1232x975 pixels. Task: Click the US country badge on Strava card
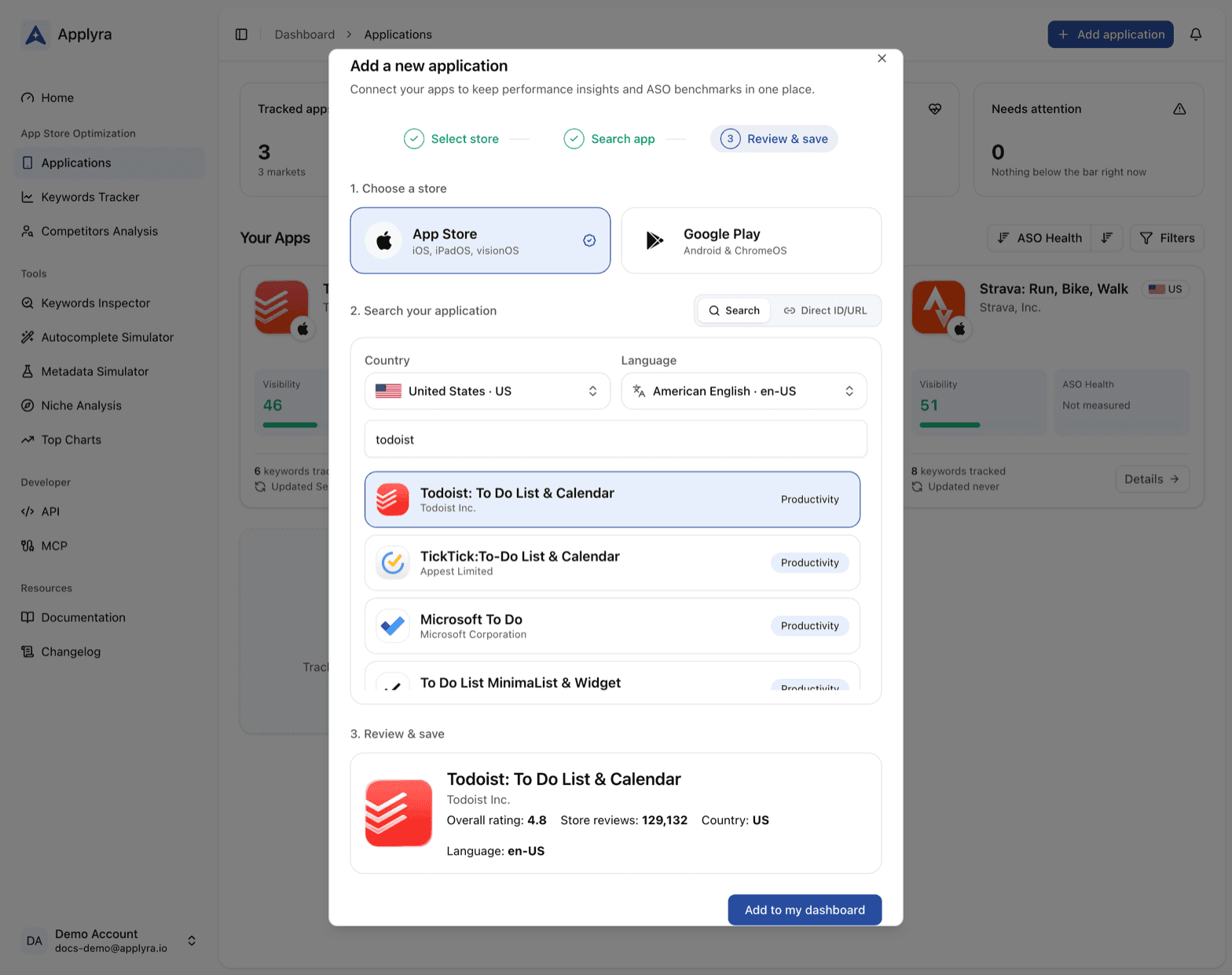pos(1165,289)
